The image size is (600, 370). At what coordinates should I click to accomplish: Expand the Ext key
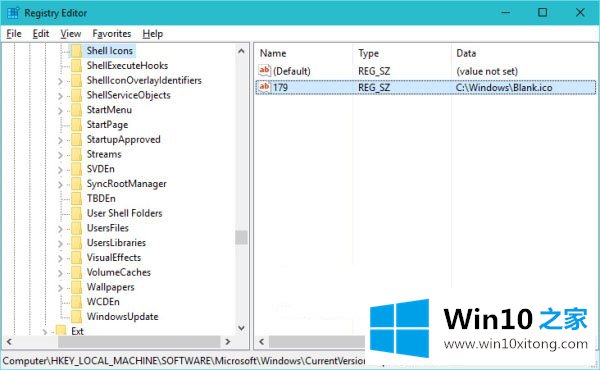[45, 332]
